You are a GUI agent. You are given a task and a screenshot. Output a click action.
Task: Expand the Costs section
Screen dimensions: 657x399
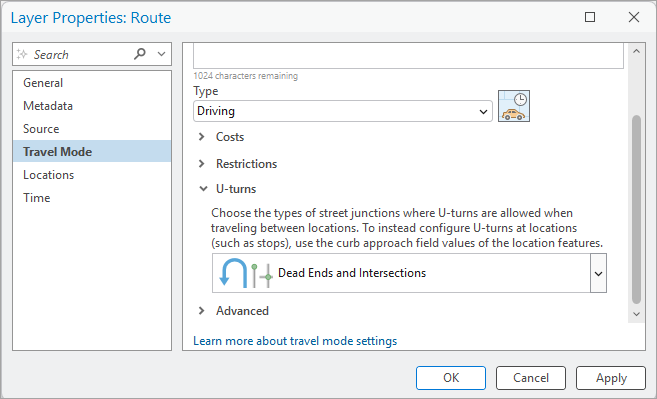[x=202, y=137]
